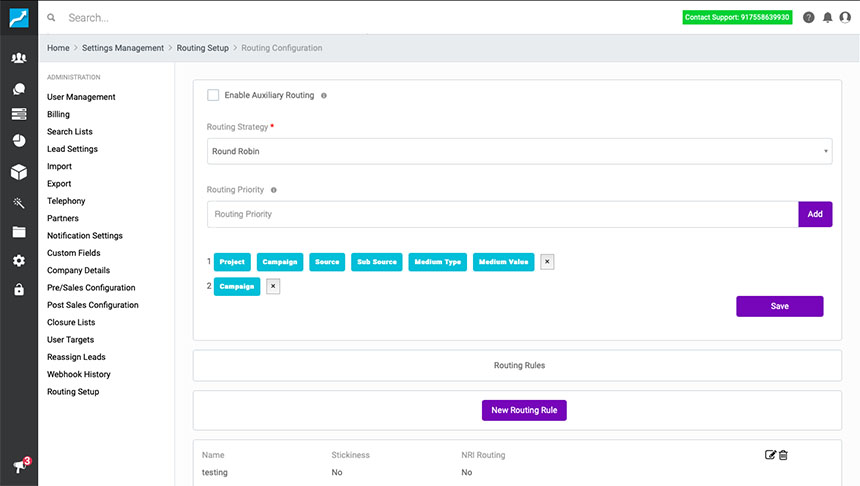860x486 pixels.
Task: Click New Routing Rule button
Action: click(524, 410)
